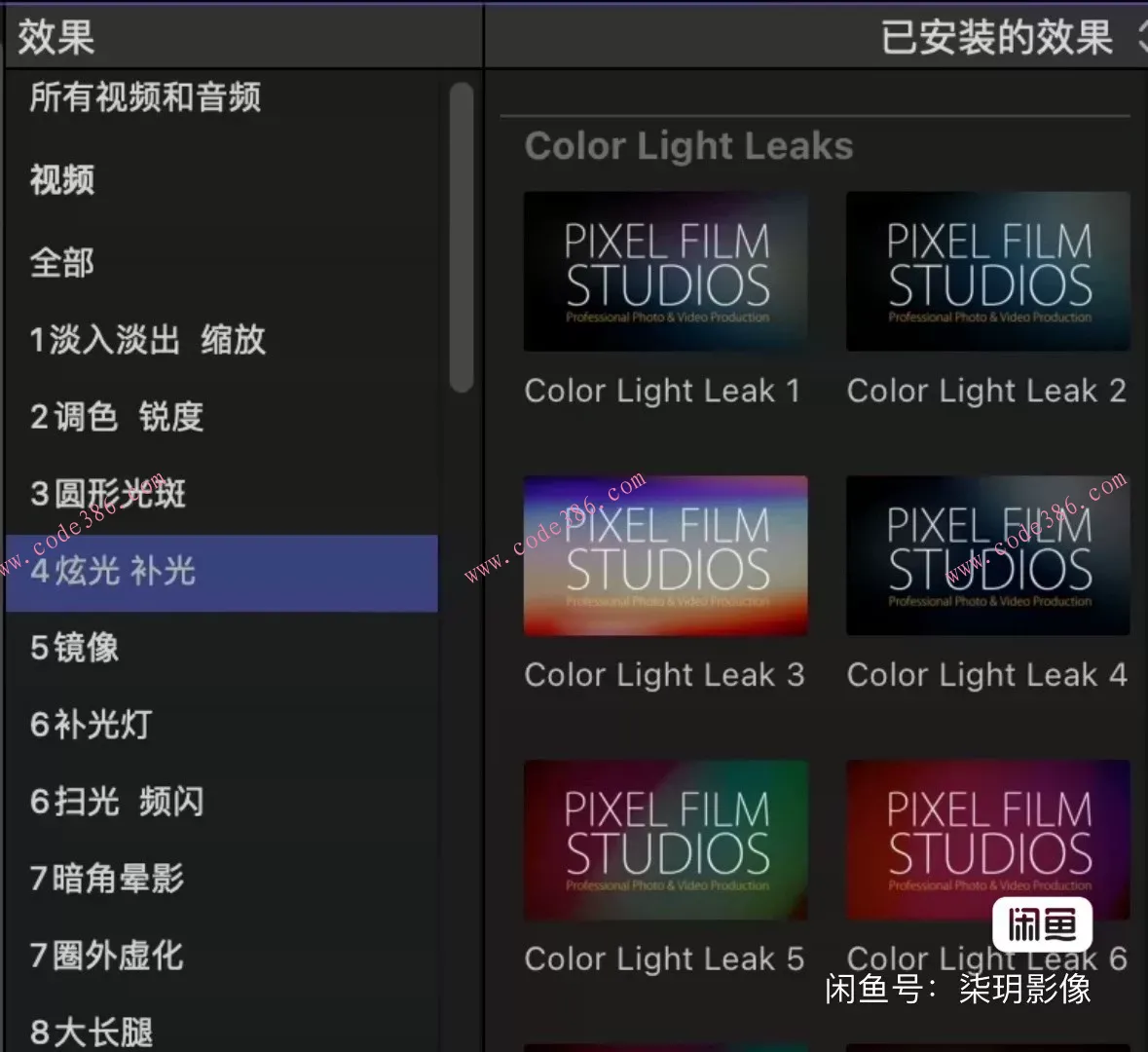Viewport: 1148px width, 1052px height.
Task: Select the 3圆形光斑 category
Action: 107,495
